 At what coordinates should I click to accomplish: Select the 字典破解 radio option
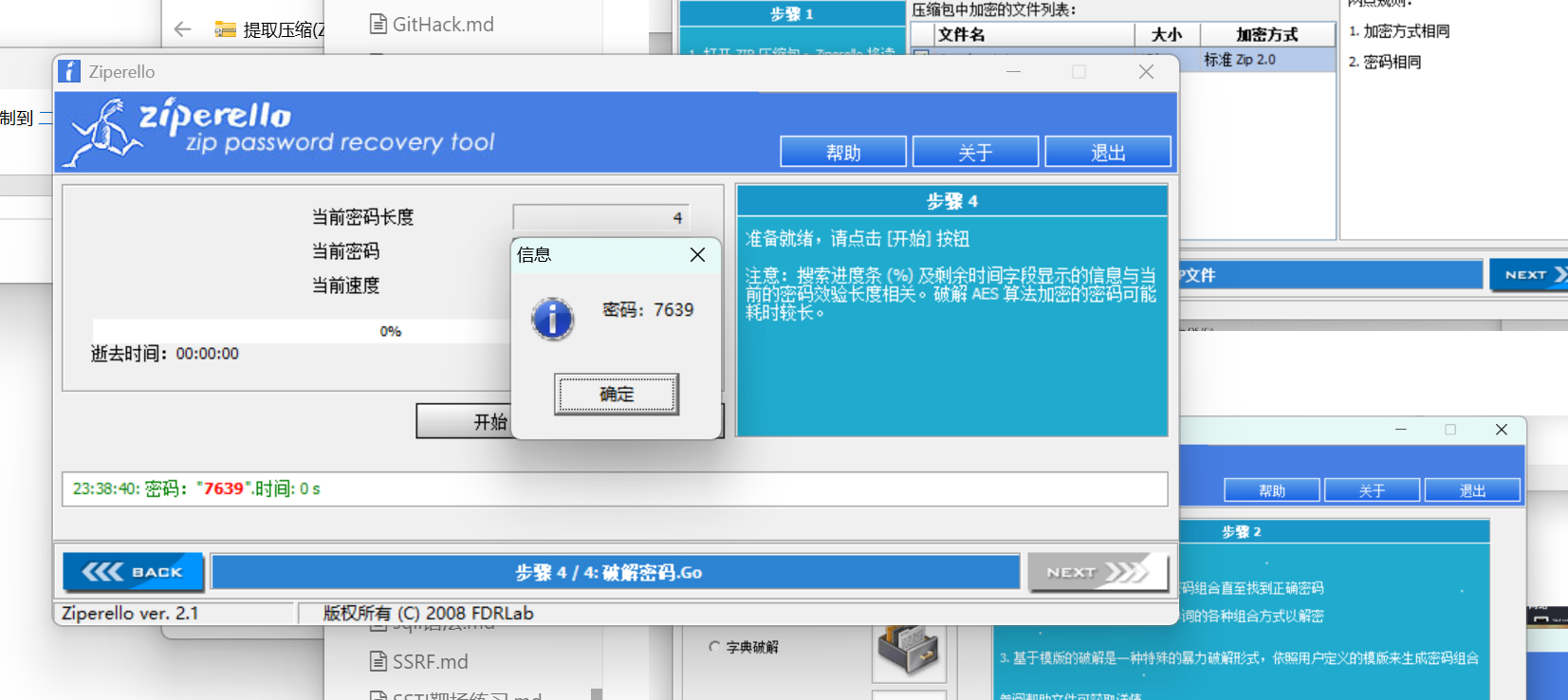pos(714,647)
